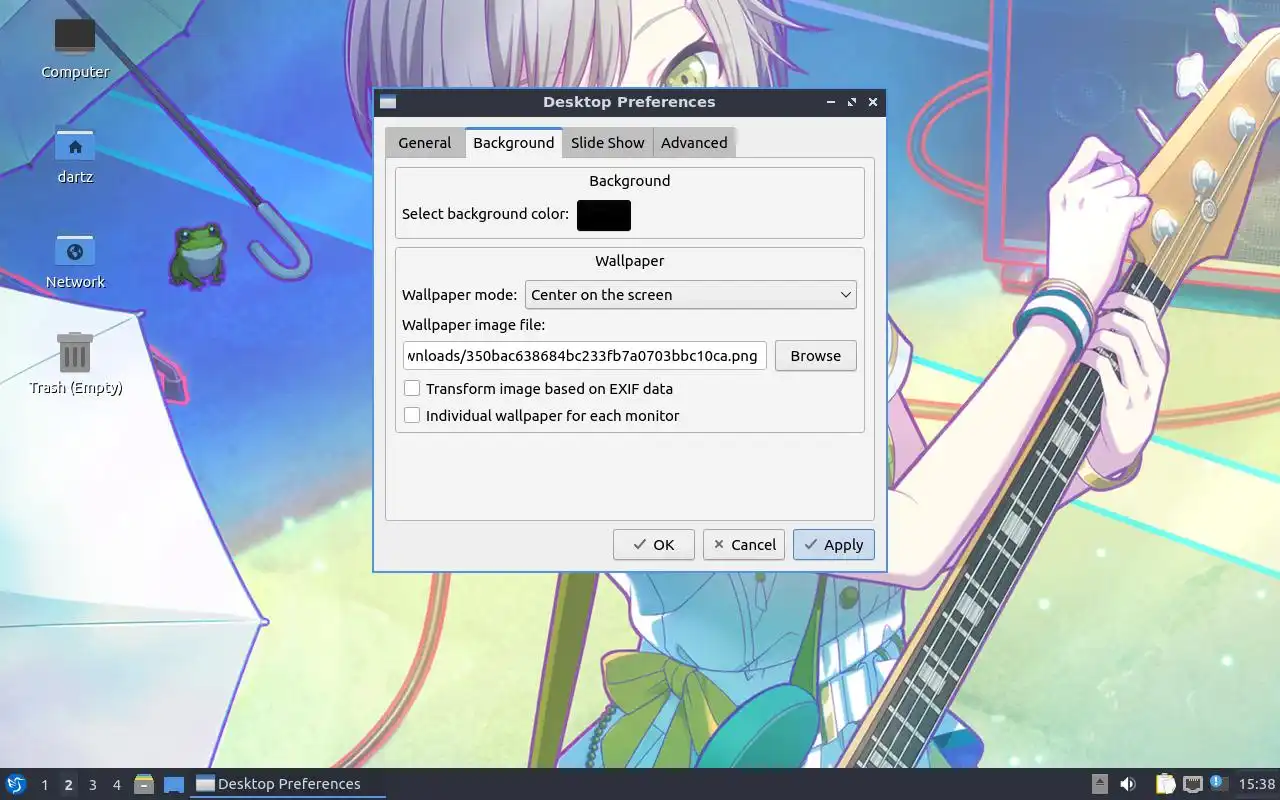Switch to workspace 1 in the pager
This screenshot has height=800, width=1280.
coord(45,785)
